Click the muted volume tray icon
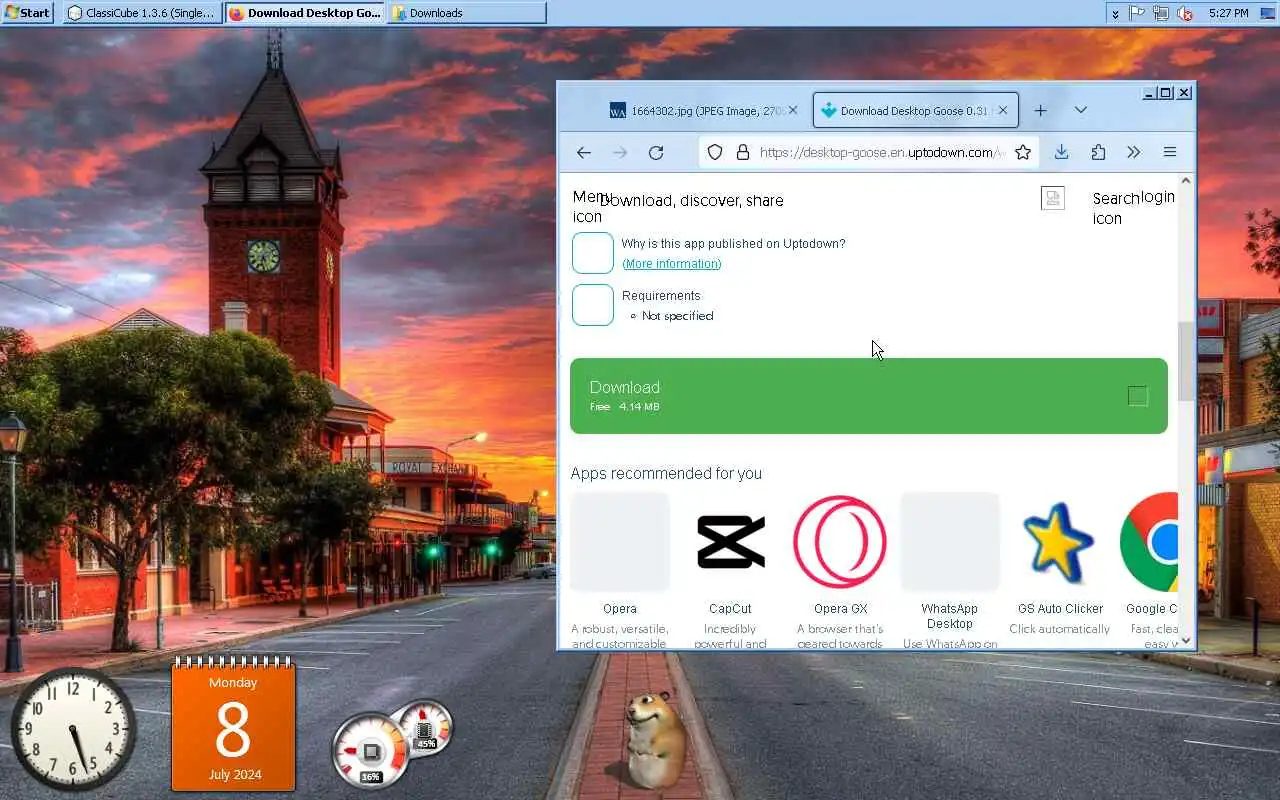1280x800 pixels. (x=1185, y=13)
